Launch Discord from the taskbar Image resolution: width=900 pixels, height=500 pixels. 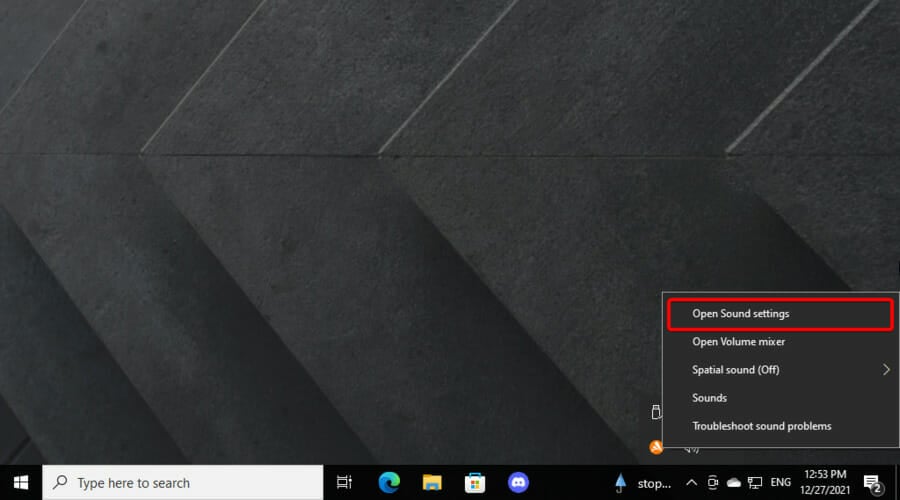coord(518,483)
